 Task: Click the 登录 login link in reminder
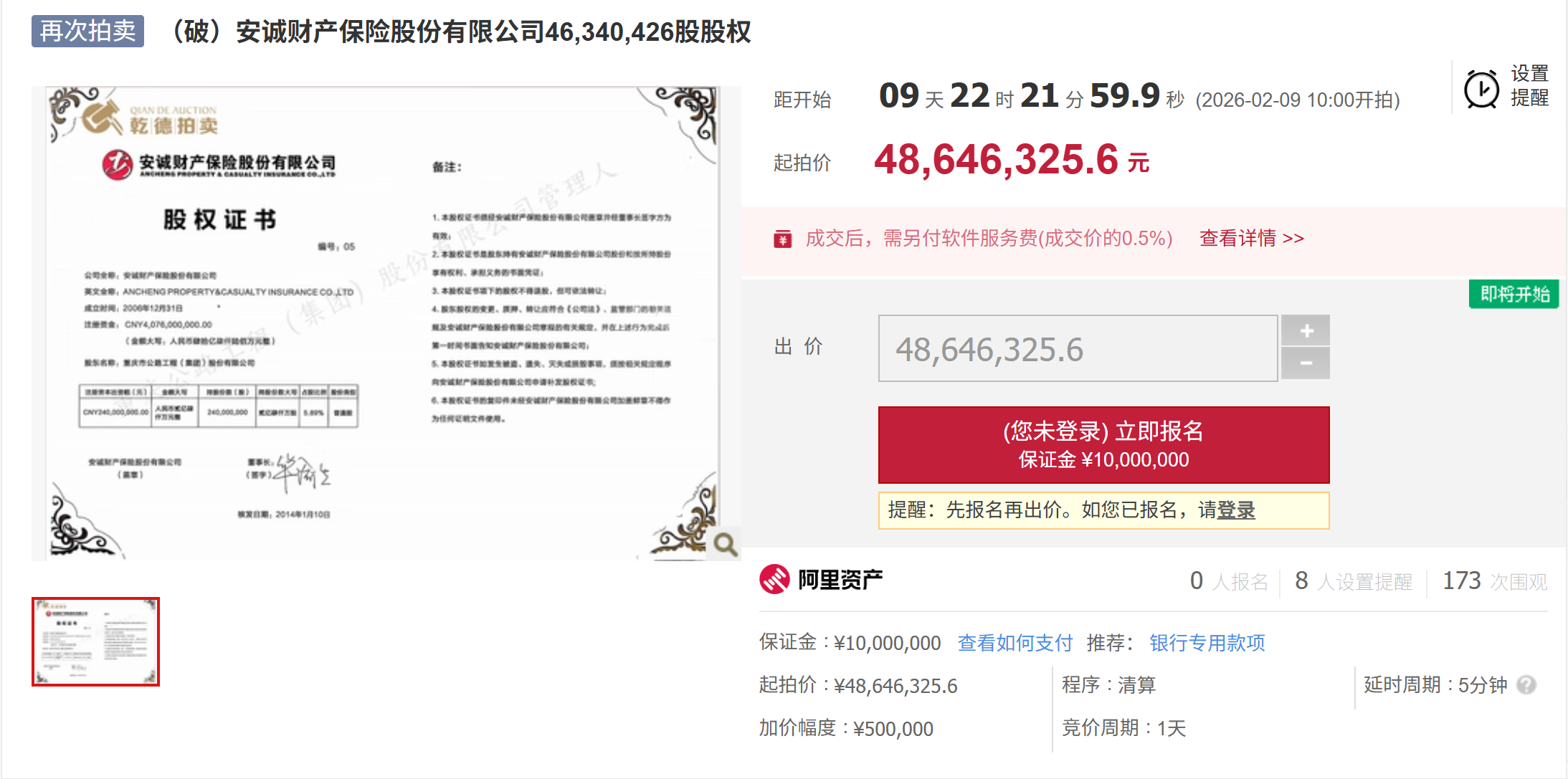(x=1236, y=510)
